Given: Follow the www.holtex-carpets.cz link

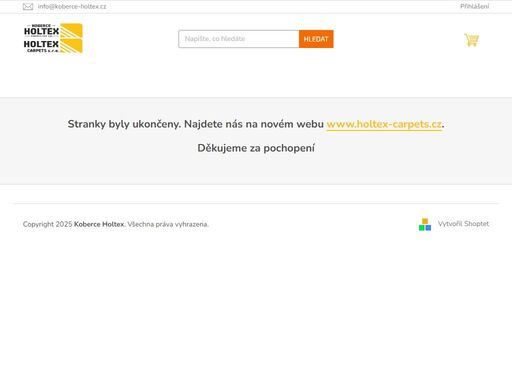Looking at the screenshot, I should (384, 124).
